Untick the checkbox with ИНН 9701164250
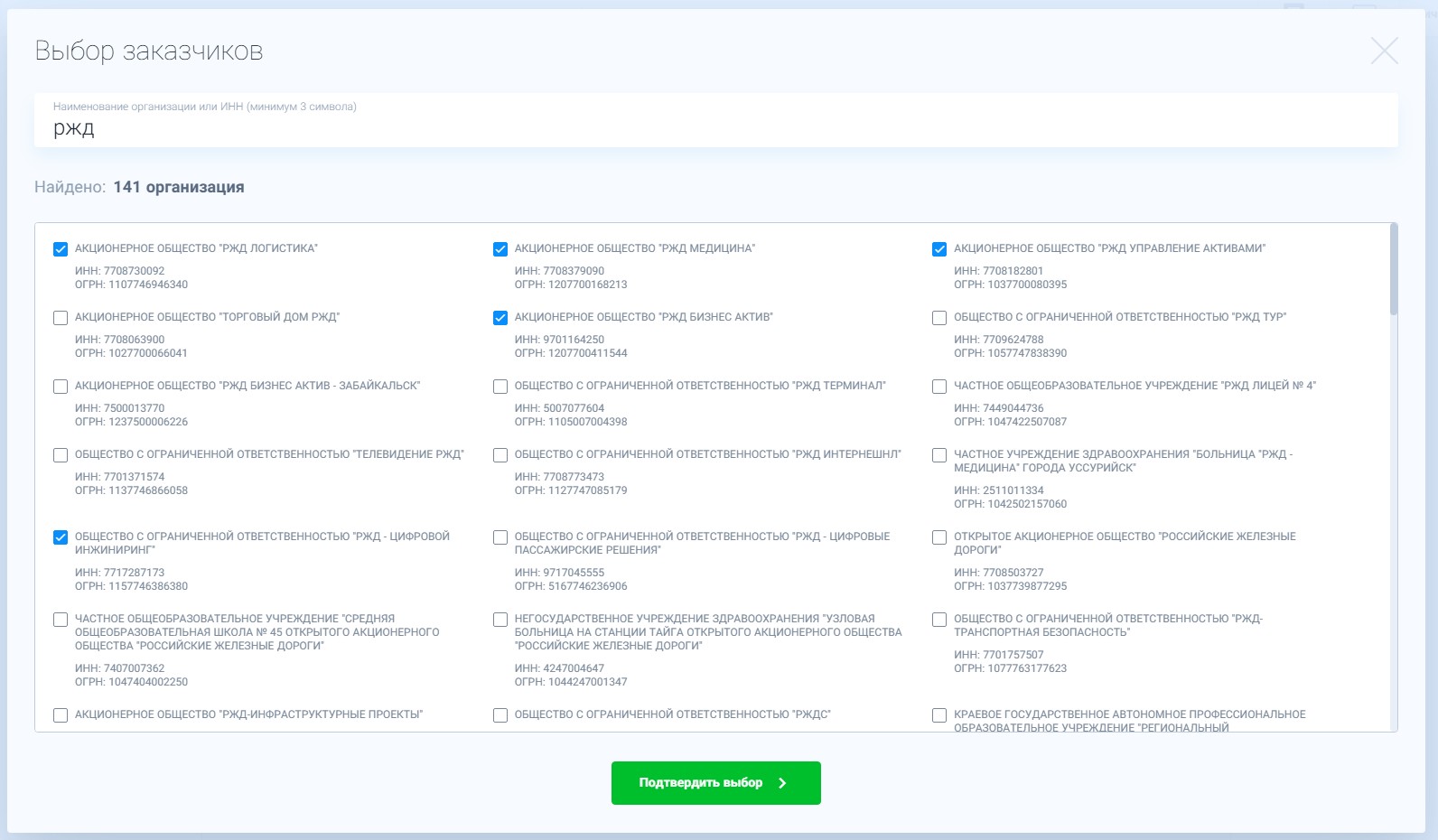 [x=500, y=318]
